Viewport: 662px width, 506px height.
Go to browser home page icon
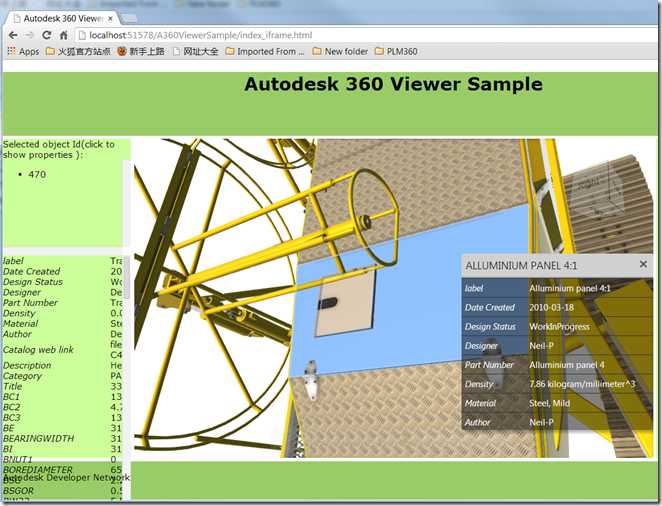pyautogui.click(x=63, y=35)
